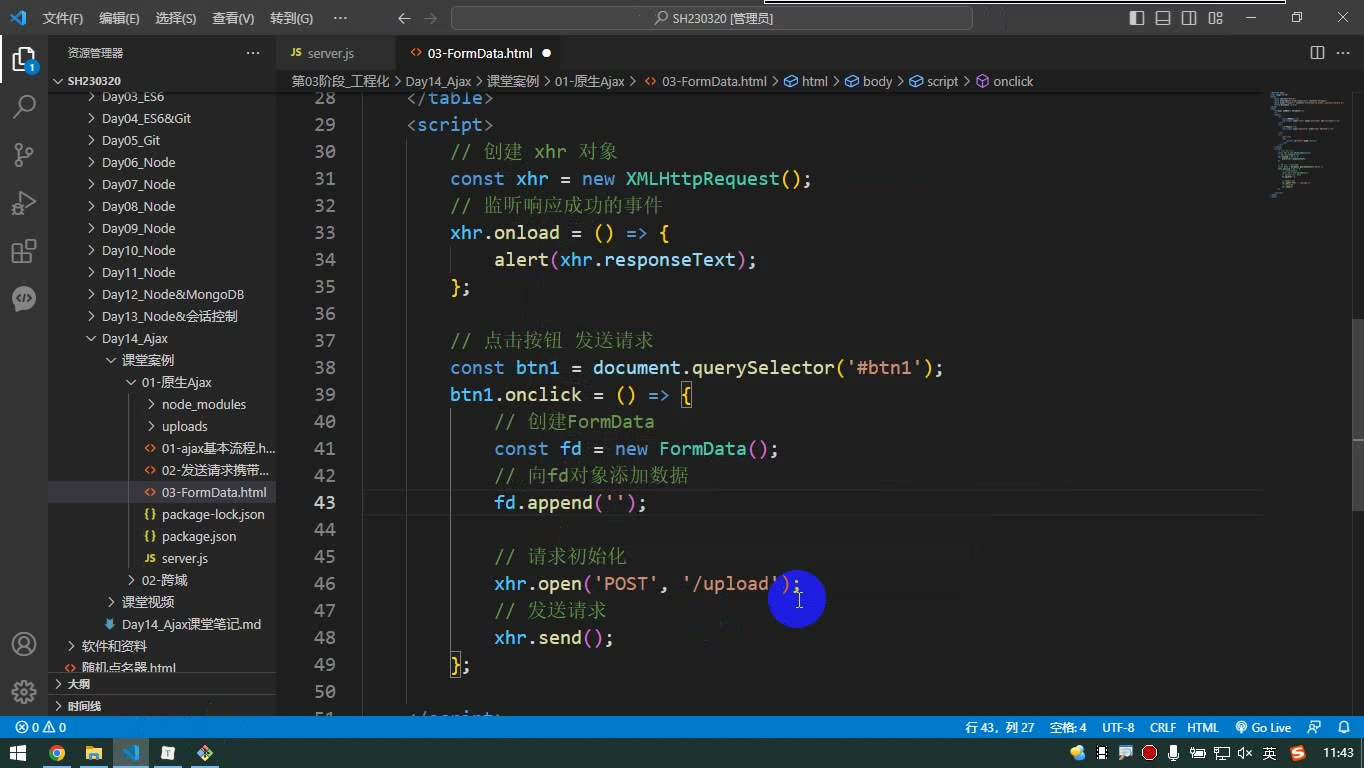Expand the 02-跨域 folder
The height and width of the screenshot is (768, 1364).
[162, 580]
